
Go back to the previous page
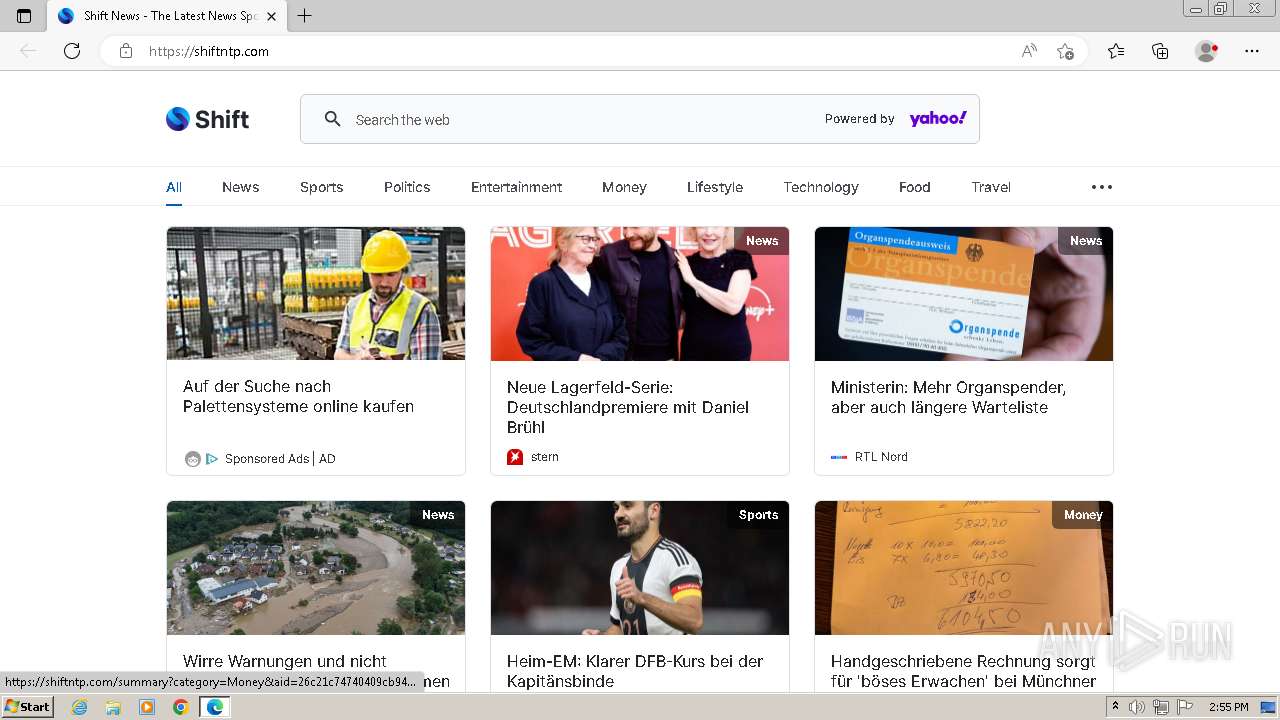[x=28, y=51]
